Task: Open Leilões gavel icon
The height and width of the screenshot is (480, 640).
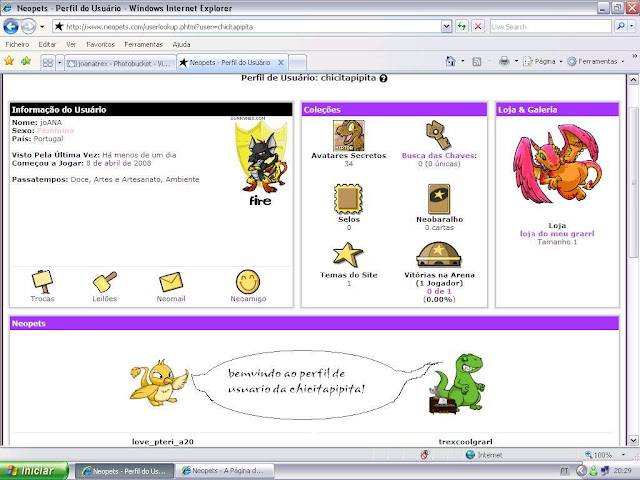Action: click(104, 282)
